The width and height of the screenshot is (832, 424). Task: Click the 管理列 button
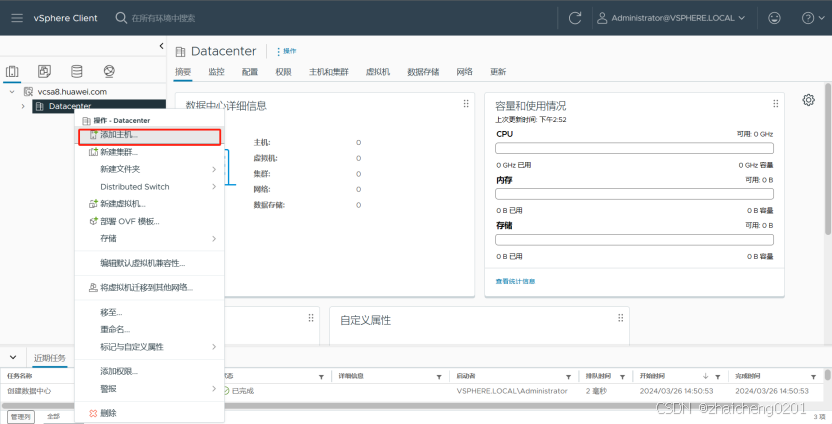tap(21, 417)
